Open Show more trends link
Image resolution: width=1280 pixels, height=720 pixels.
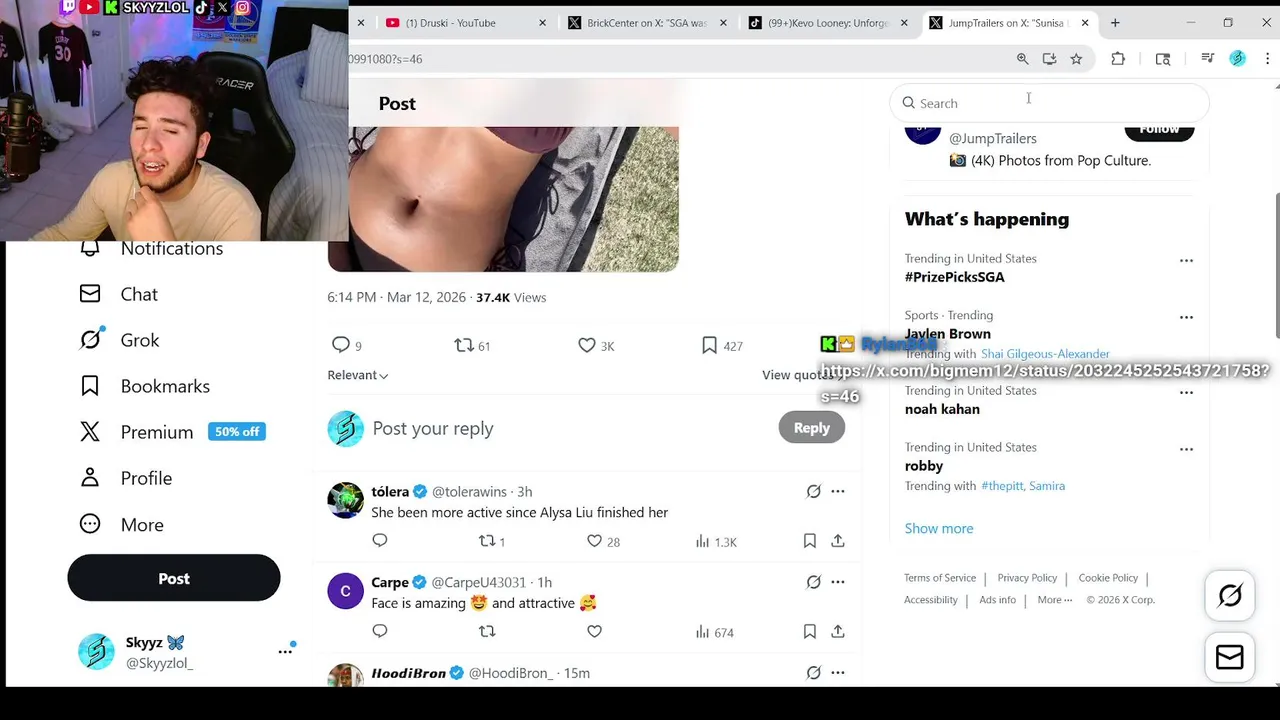[x=939, y=528]
